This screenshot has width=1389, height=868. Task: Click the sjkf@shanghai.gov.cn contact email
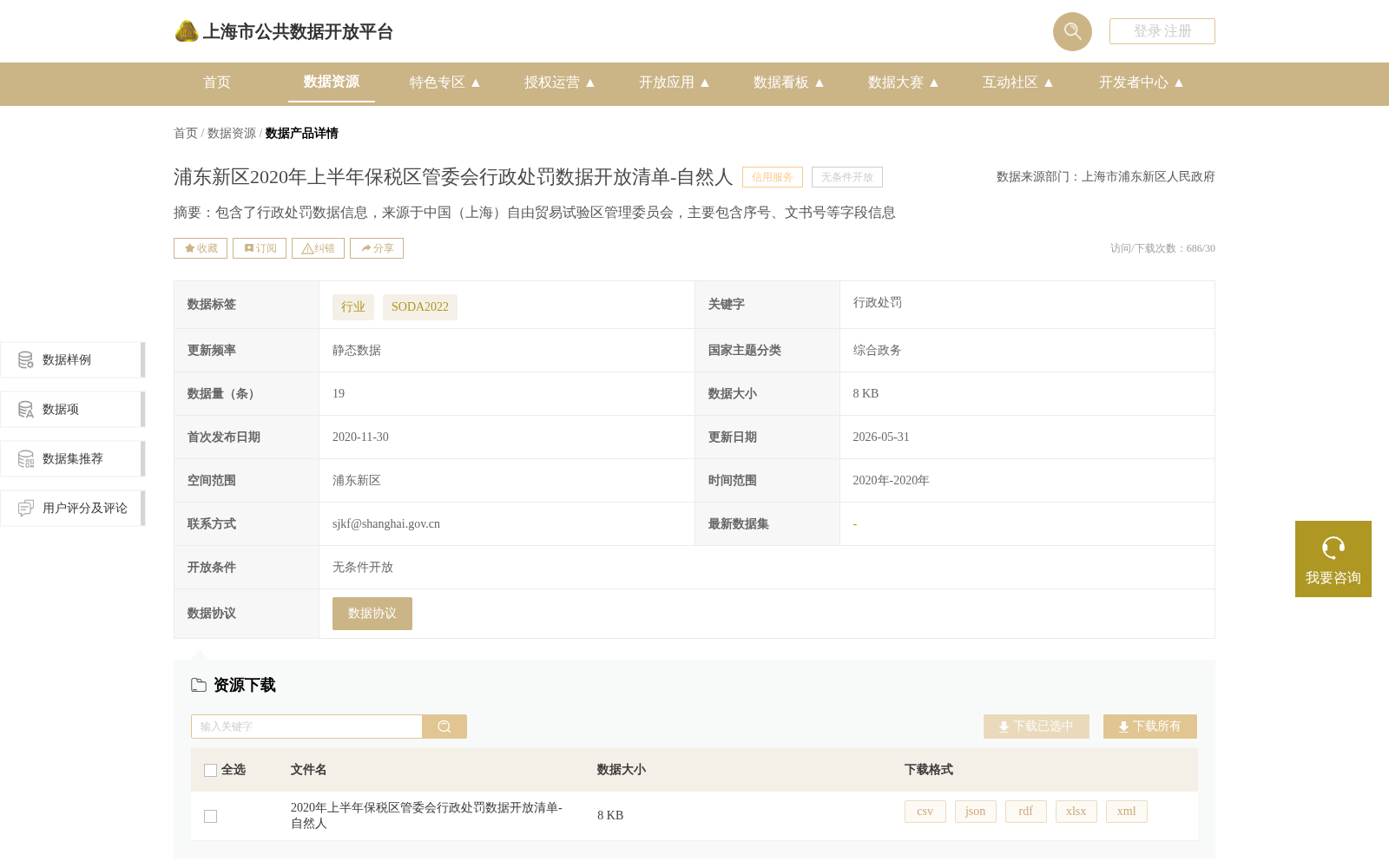click(386, 524)
